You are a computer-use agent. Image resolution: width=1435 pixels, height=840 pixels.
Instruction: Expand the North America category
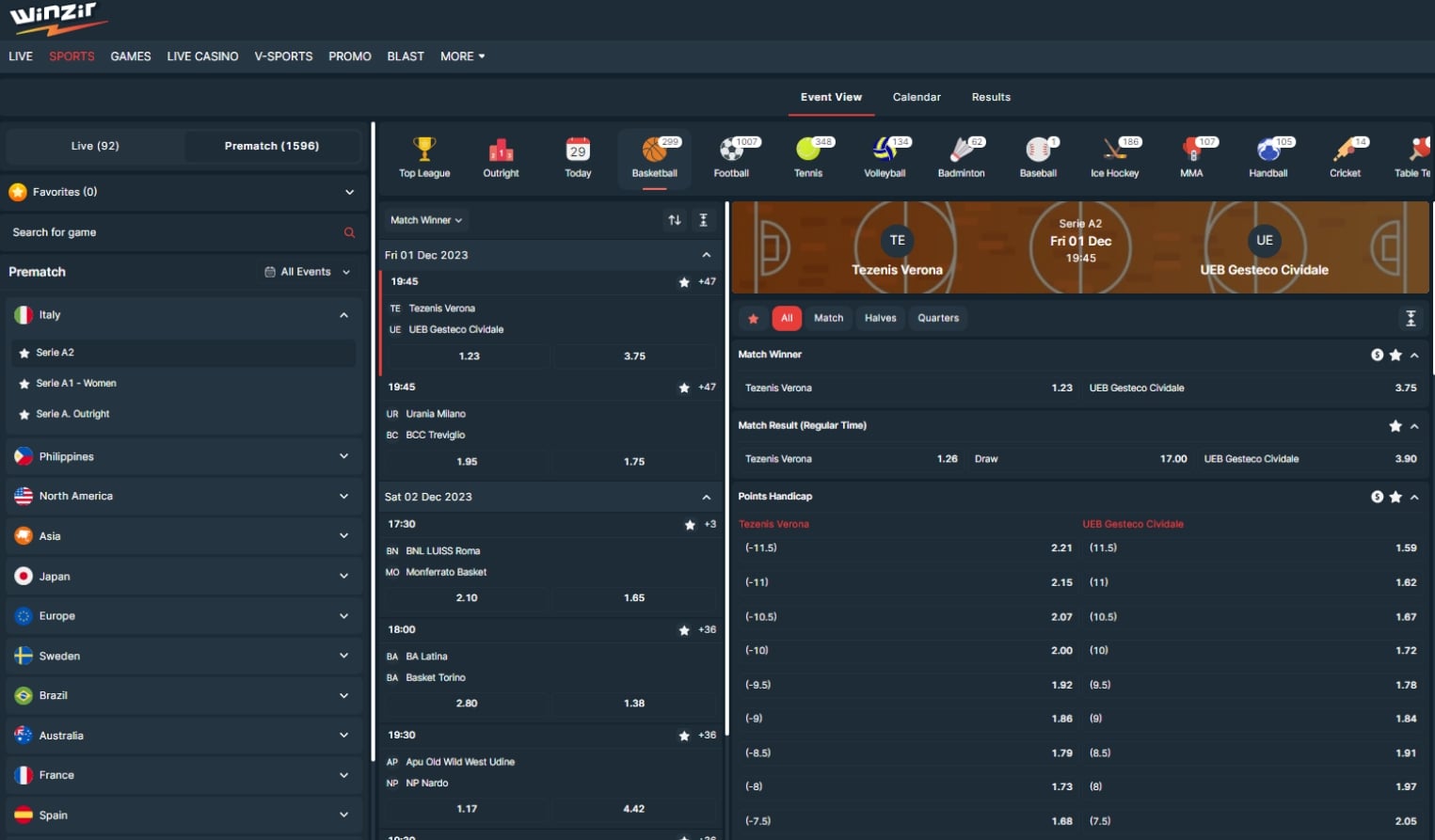[343, 496]
